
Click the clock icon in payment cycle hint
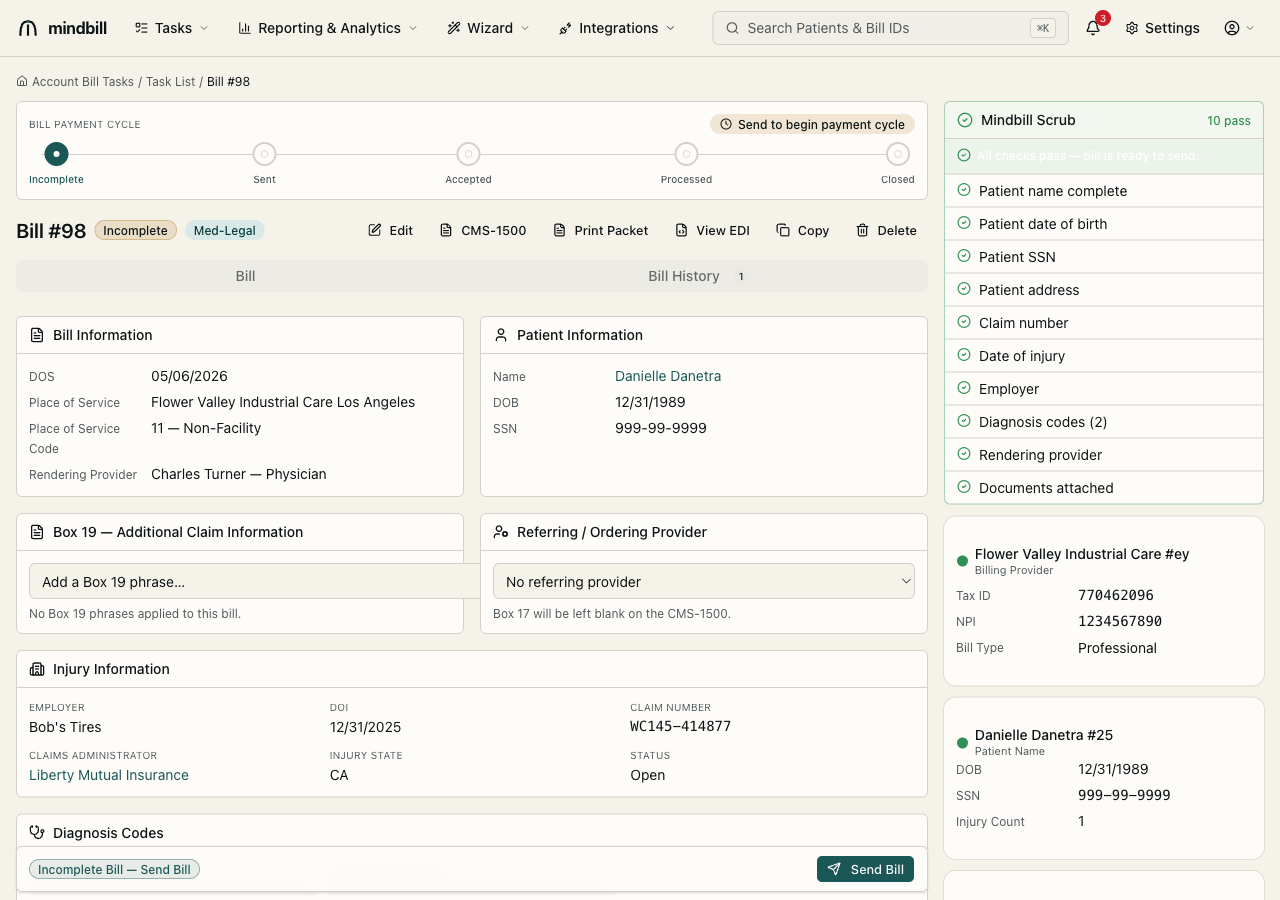(x=726, y=124)
